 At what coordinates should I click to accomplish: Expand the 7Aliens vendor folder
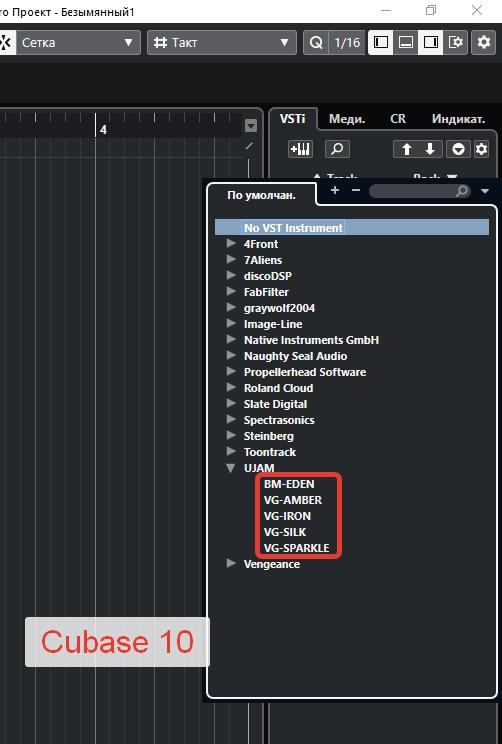(231, 260)
